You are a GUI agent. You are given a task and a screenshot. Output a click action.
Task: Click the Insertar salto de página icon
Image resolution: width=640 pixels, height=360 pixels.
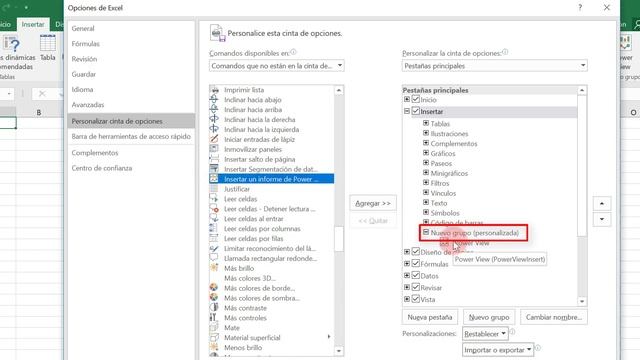pyautogui.click(x=214, y=159)
